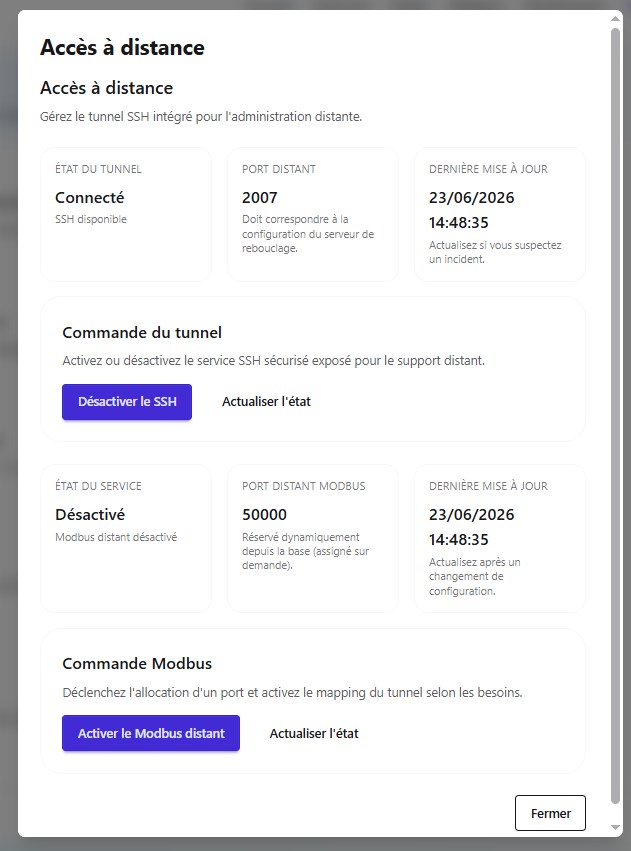
Task: Click the Modbus distant désactivé status text
Action: tap(116, 537)
